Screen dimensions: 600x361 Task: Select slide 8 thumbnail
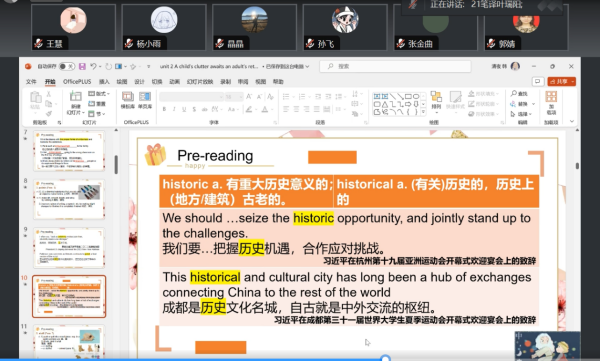(x=69, y=199)
